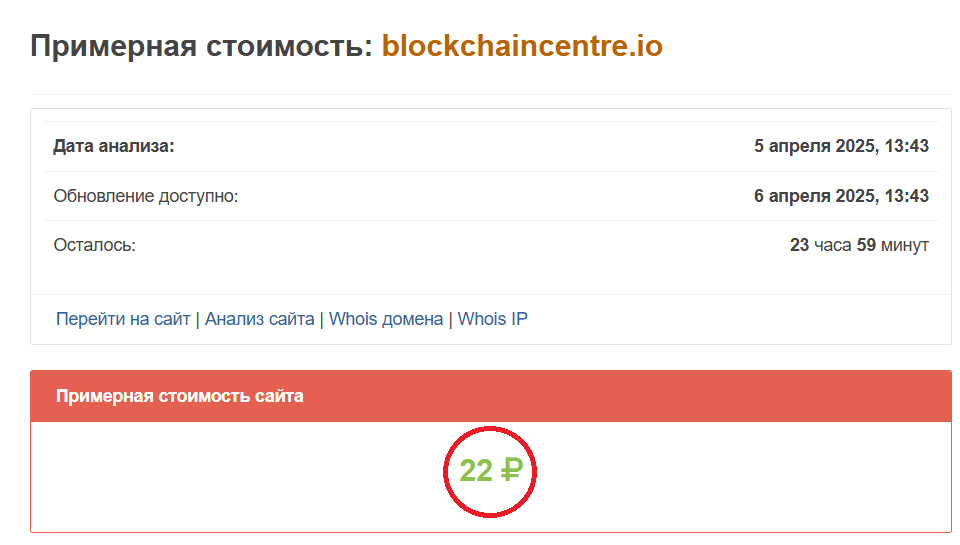The width and height of the screenshot is (960, 545).
Task: Click the word часа in remaining time
Action: coord(833,245)
